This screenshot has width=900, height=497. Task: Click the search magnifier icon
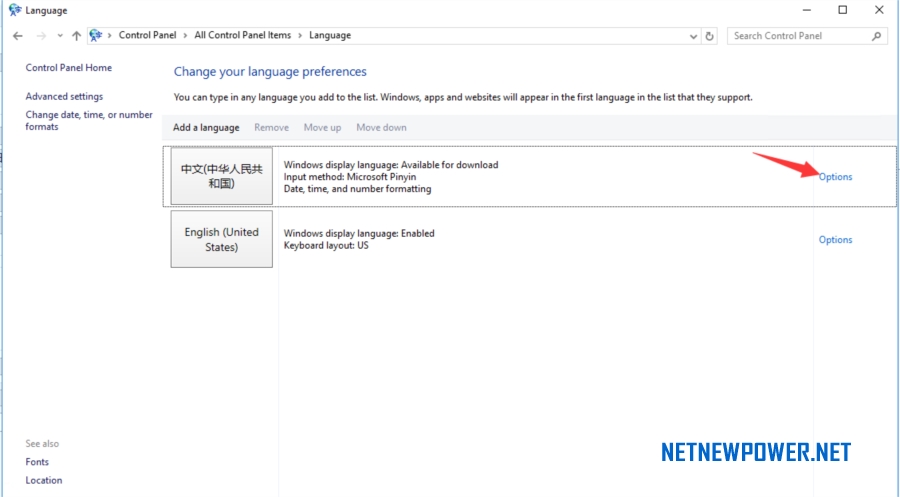(x=876, y=36)
